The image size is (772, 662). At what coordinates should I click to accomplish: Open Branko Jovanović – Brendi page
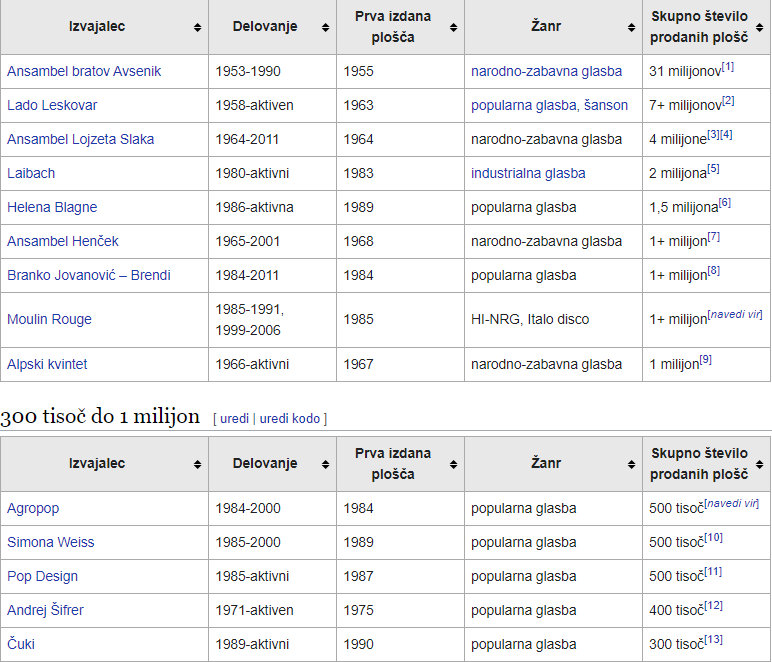[x=89, y=275]
